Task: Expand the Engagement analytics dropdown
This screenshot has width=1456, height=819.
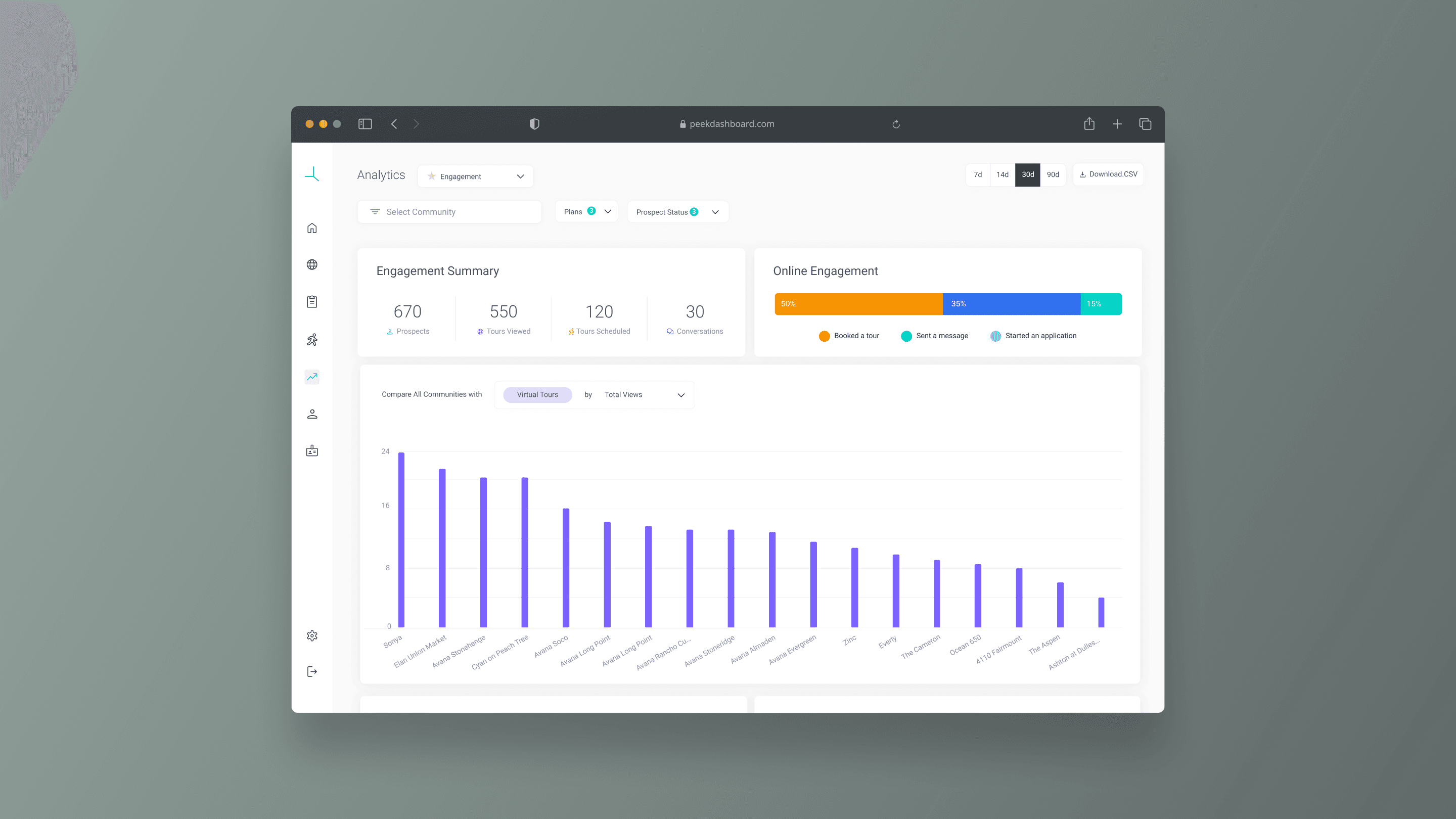Action: [475, 176]
